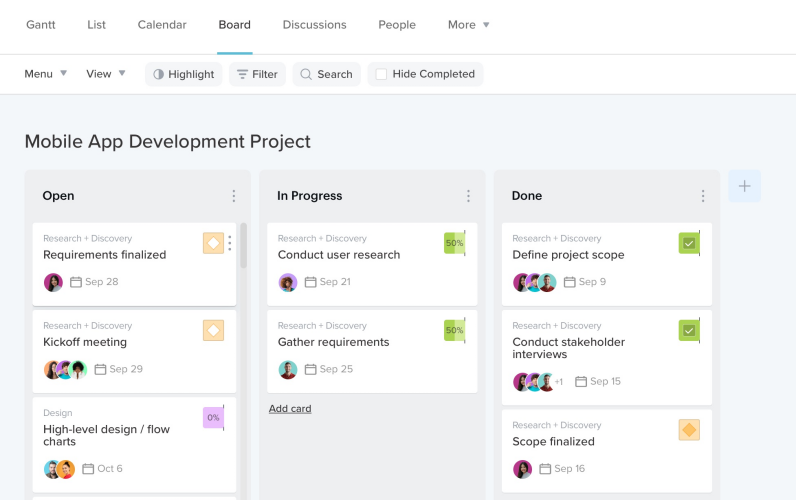Screen dimensions: 796x500
Task: Open the Done column three-dot menu
Action: pos(703,196)
